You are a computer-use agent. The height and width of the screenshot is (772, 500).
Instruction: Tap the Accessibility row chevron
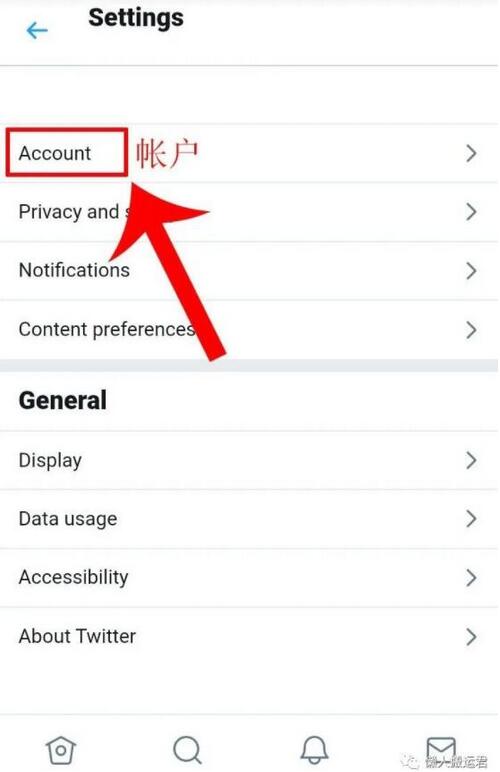pyautogui.click(x=471, y=578)
